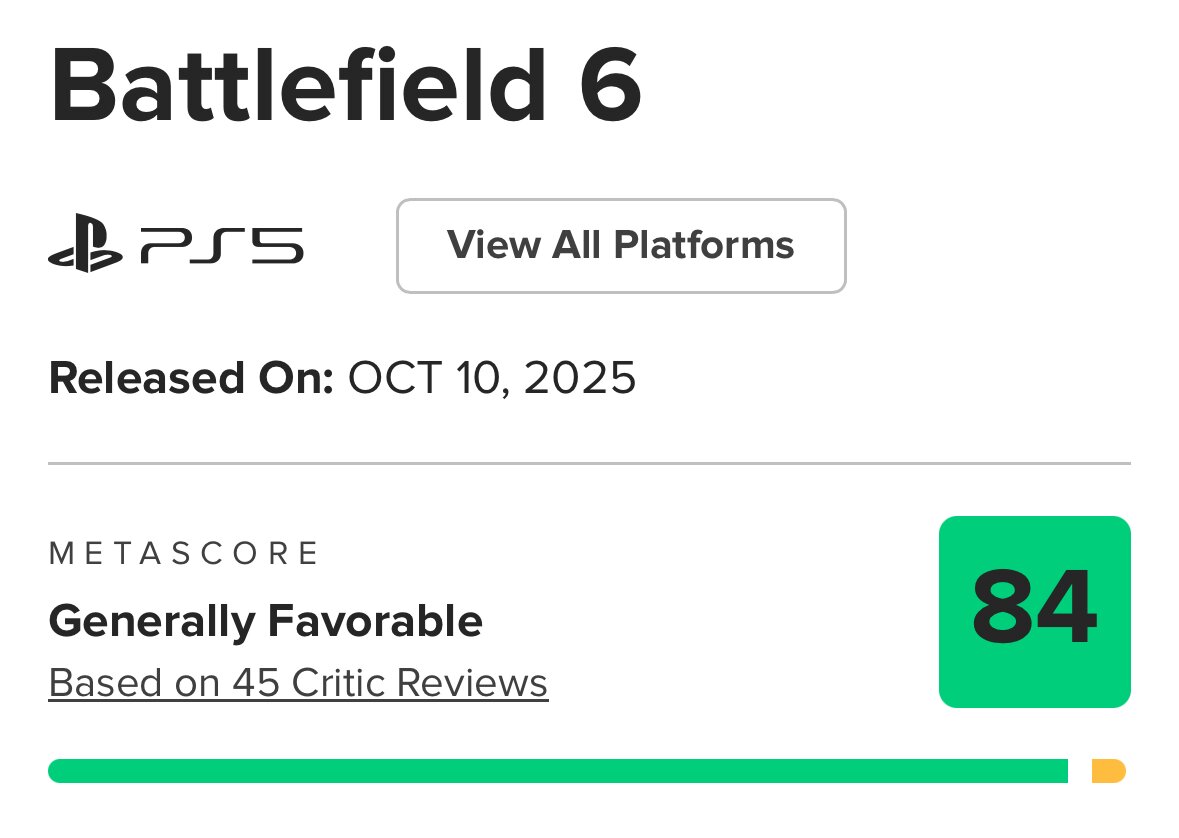This screenshot has height=838, width=1179.
Task: Click the Generally Favorable rating text
Action: pos(265,621)
